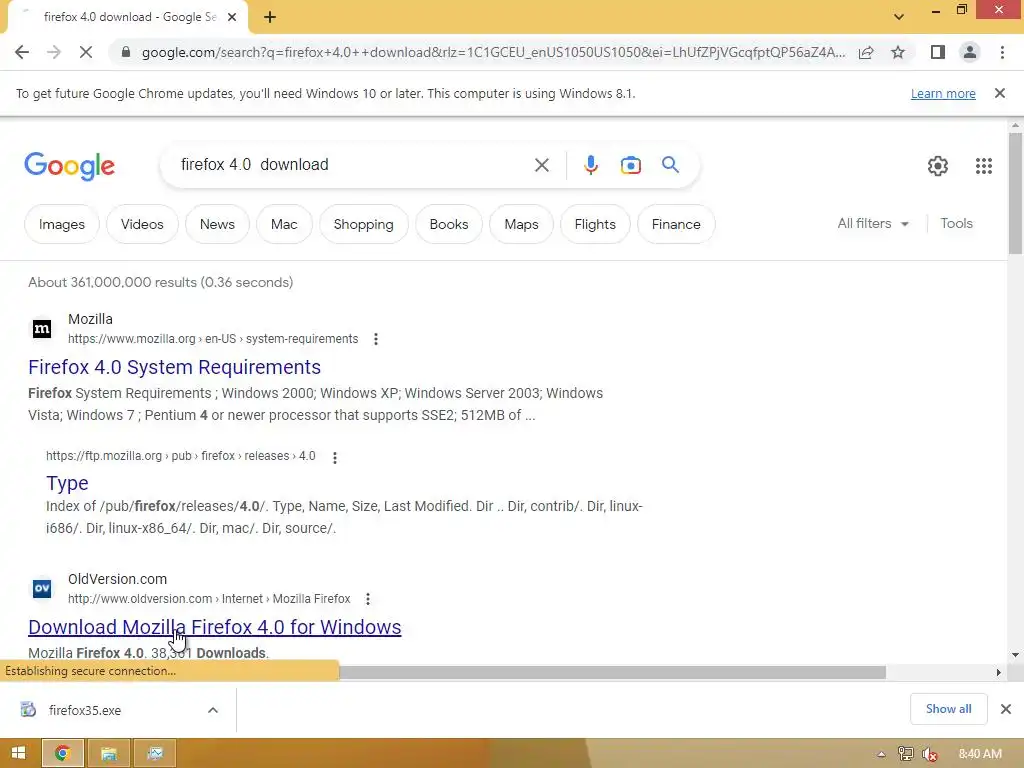This screenshot has width=1024, height=768.
Task: Open Google apps grid
Action: [984, 166]
